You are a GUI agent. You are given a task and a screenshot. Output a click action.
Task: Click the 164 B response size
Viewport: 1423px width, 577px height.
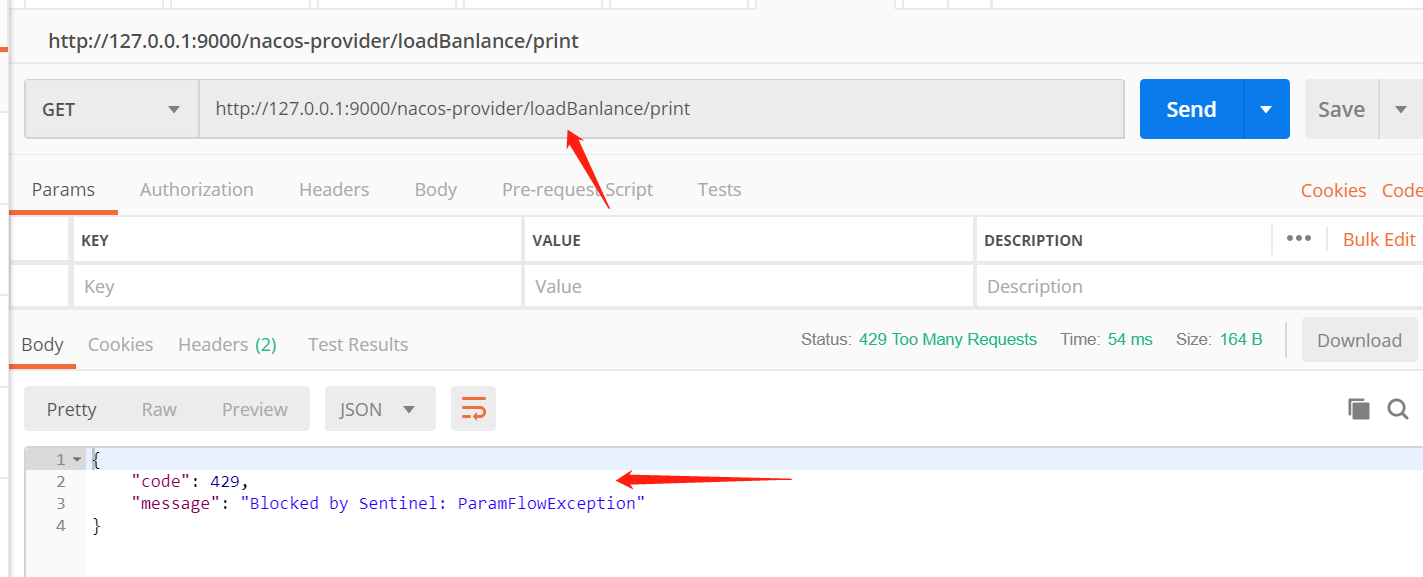(x=1241, y=339)
